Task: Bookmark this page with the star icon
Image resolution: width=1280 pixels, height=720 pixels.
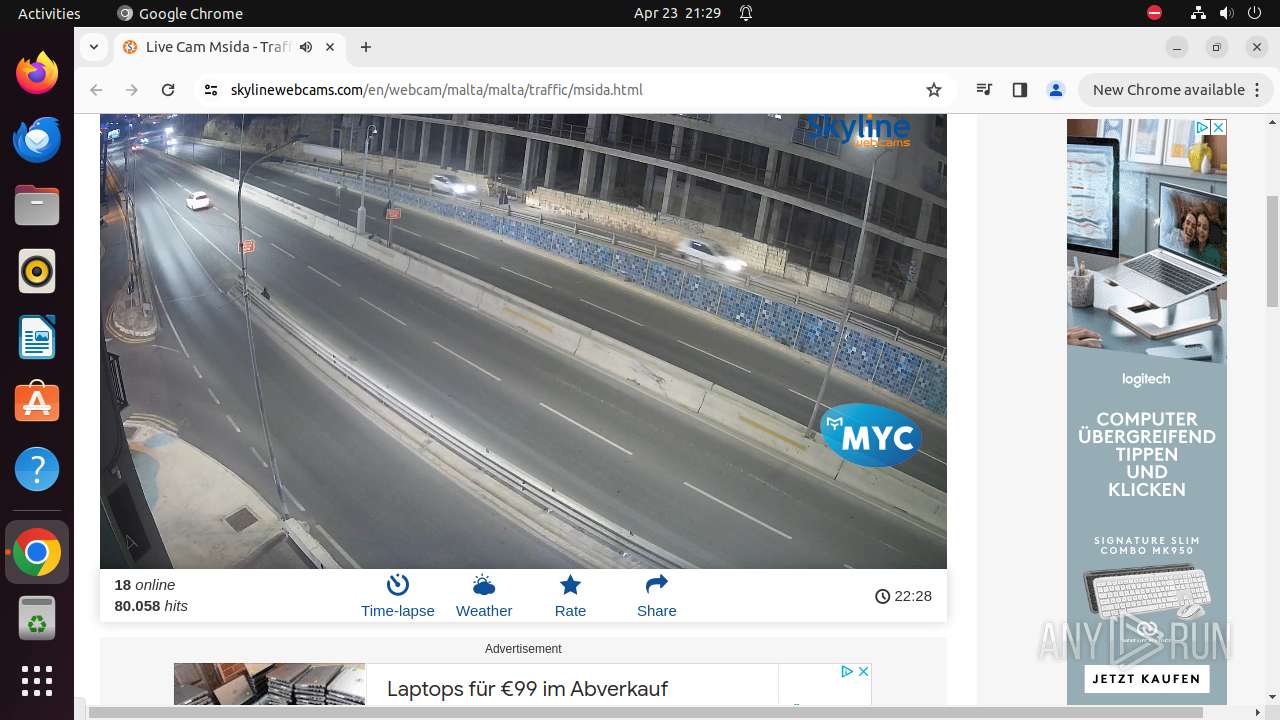Action: 934,90
